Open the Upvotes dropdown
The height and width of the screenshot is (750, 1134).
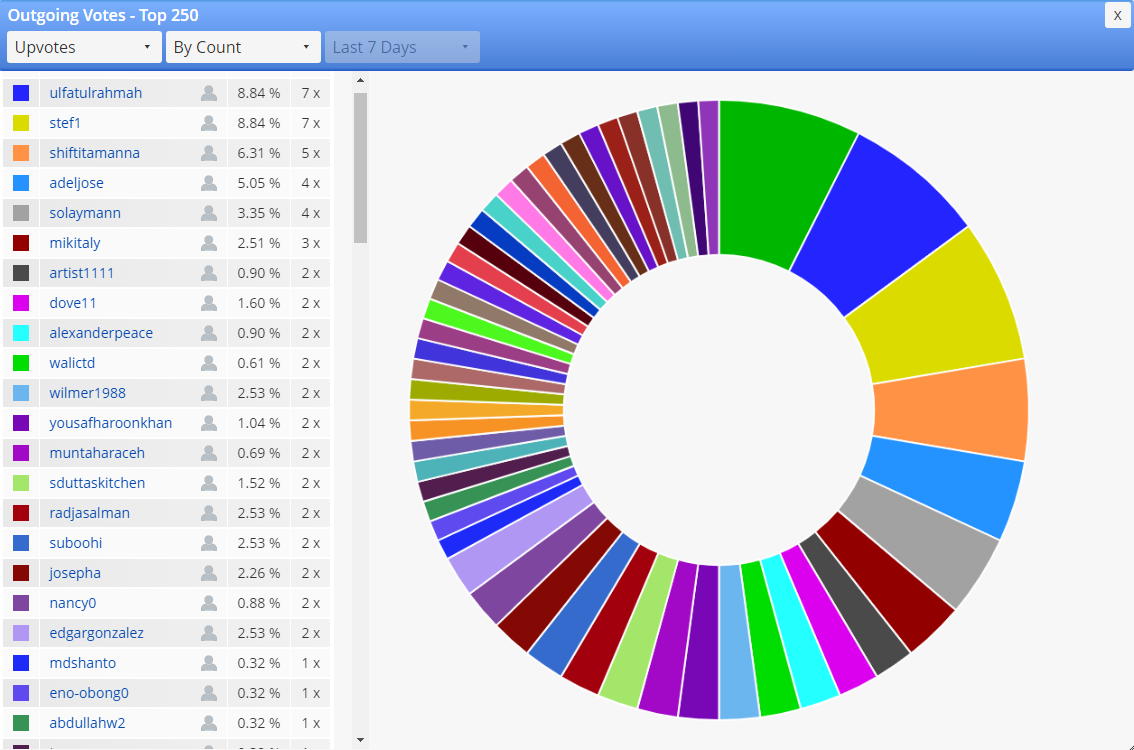[84, 47]
